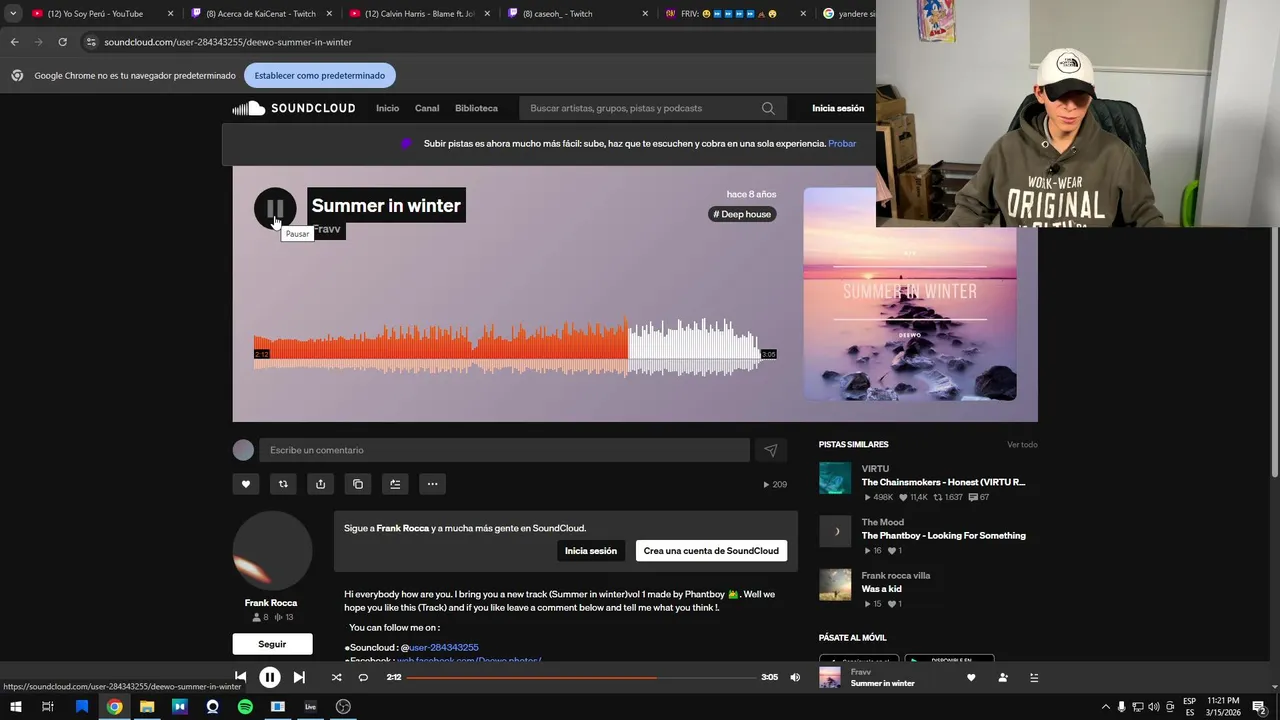Open Task View on the taskbar
Screen dimensions: 1280x720
coord(47,707)
